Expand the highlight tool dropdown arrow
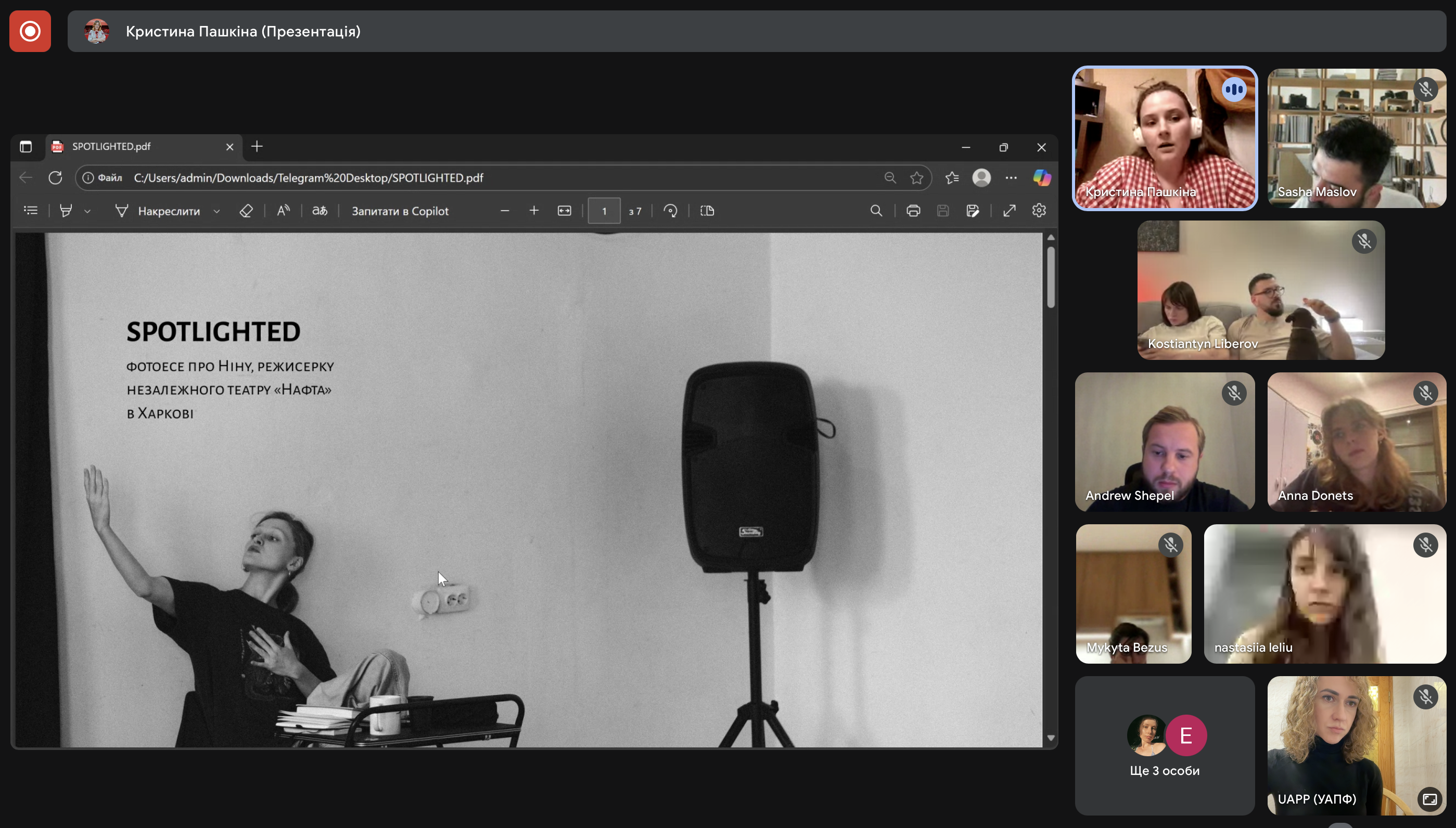This screenshot has width=1456, height=828. click(x=87, y=212)
